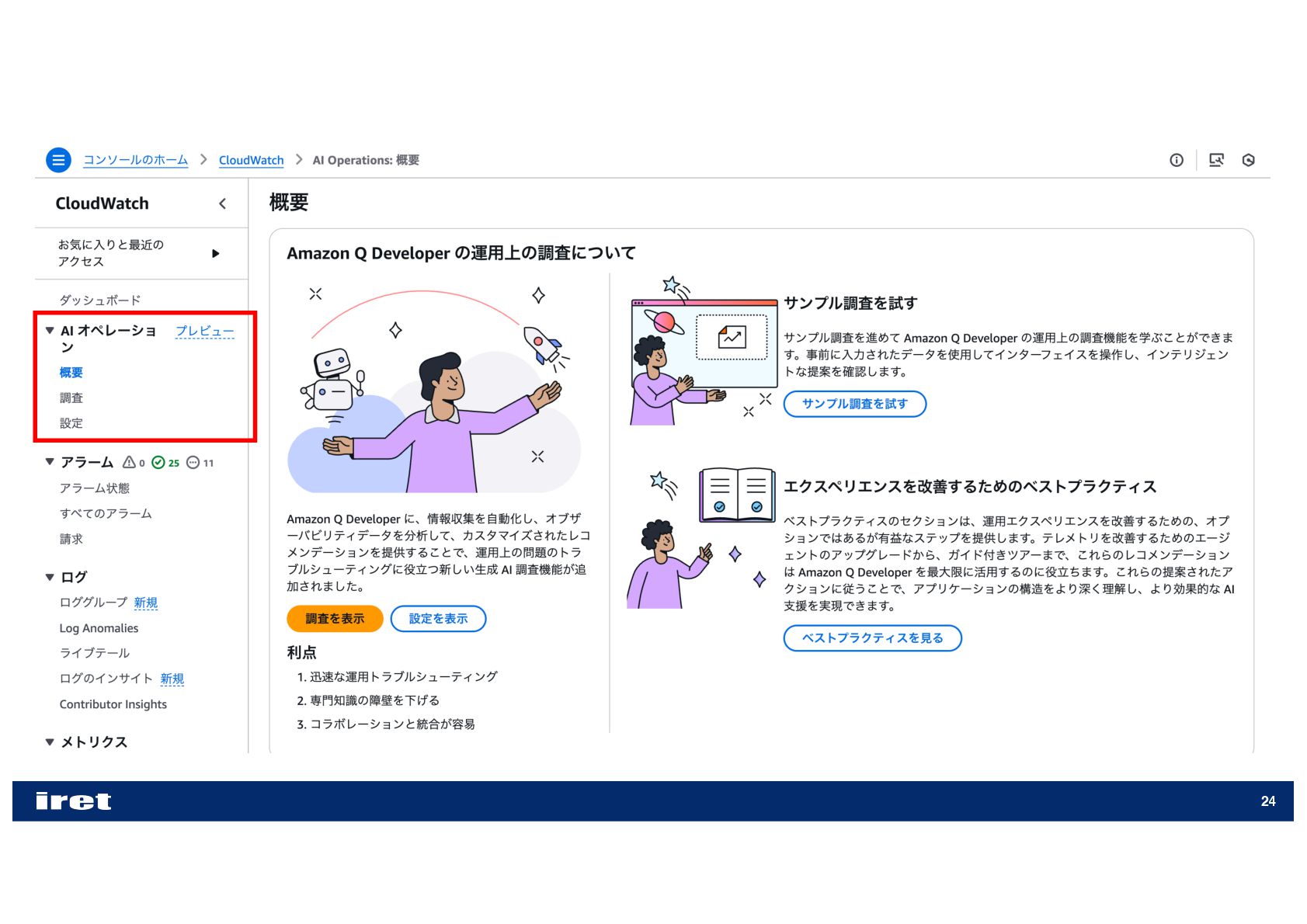The height and width of the screenshot is (924, 1307).
Task: Open Log Anomalies in the sidebar
Action: click(x=99, y=628)
